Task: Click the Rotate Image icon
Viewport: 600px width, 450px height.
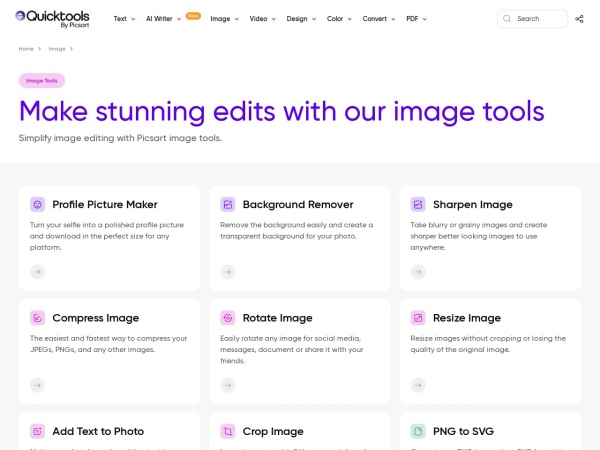Action: coord(228,318)
